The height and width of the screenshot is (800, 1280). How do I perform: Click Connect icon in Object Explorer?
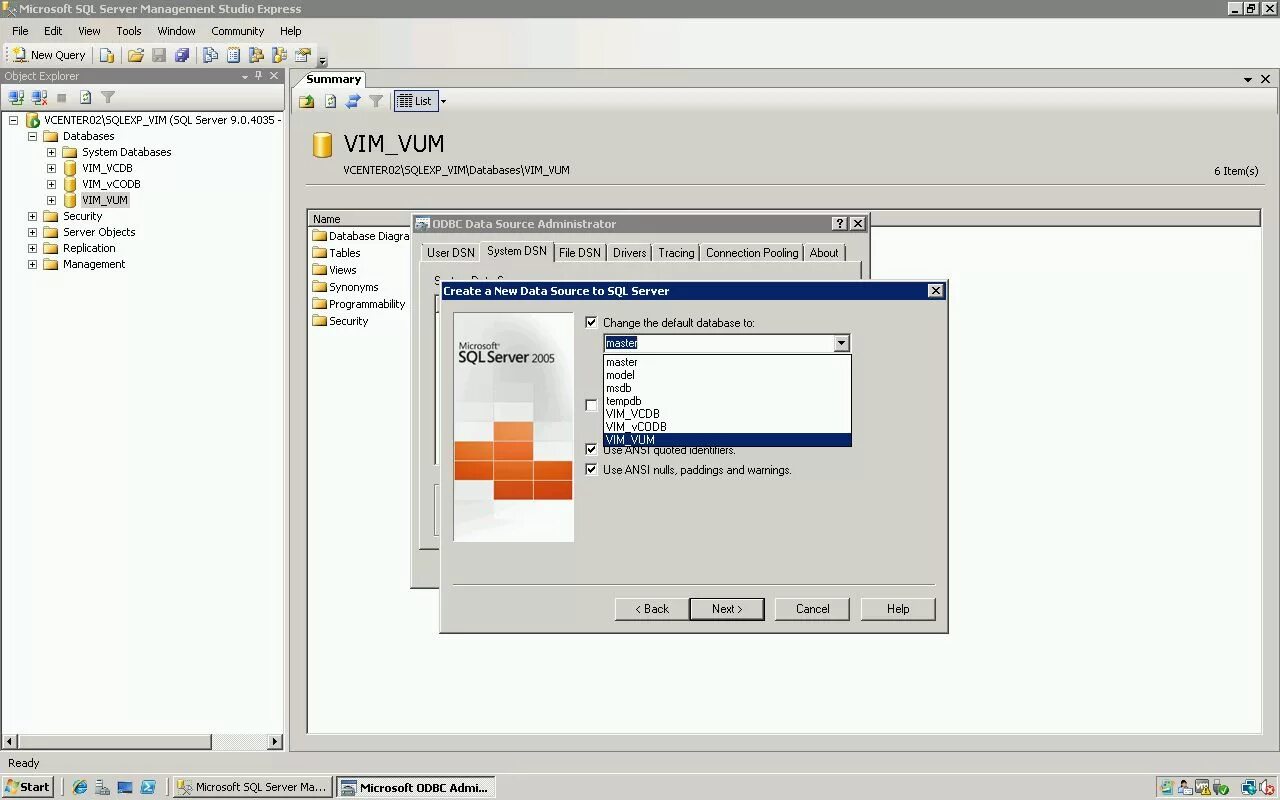point(16,97)
